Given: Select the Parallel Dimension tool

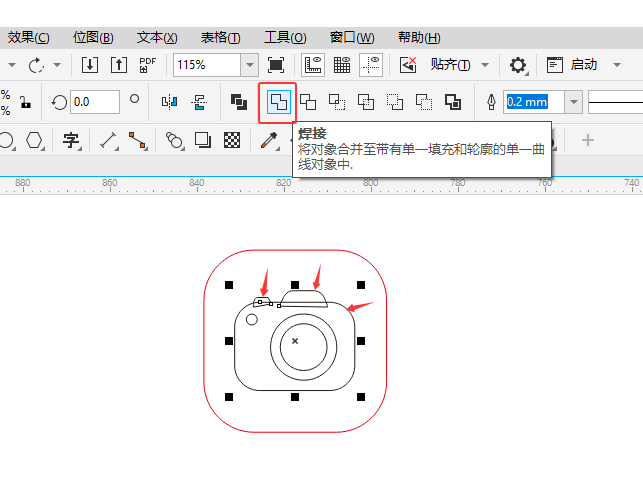Looking at the screenshot, I should tap(108, 140).
